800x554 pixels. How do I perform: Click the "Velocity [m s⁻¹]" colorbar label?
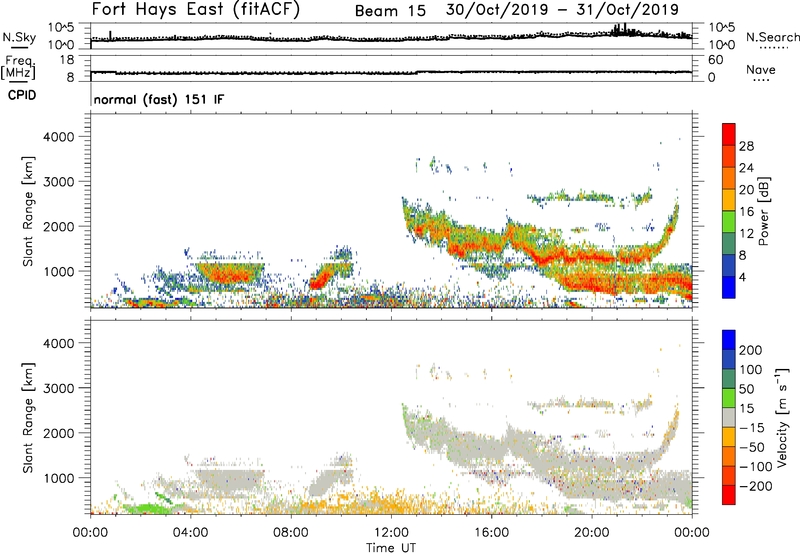point(782,417)
